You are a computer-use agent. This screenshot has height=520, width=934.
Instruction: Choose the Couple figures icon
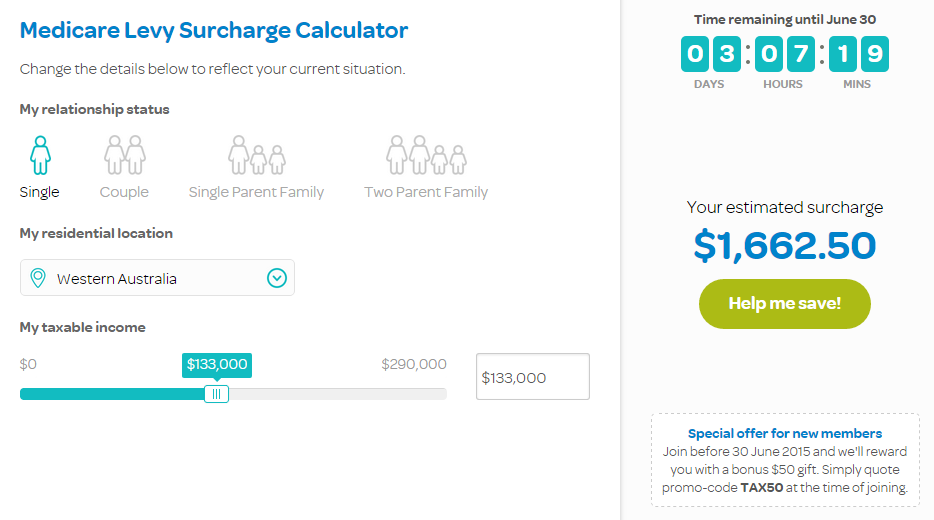(124, 155)
